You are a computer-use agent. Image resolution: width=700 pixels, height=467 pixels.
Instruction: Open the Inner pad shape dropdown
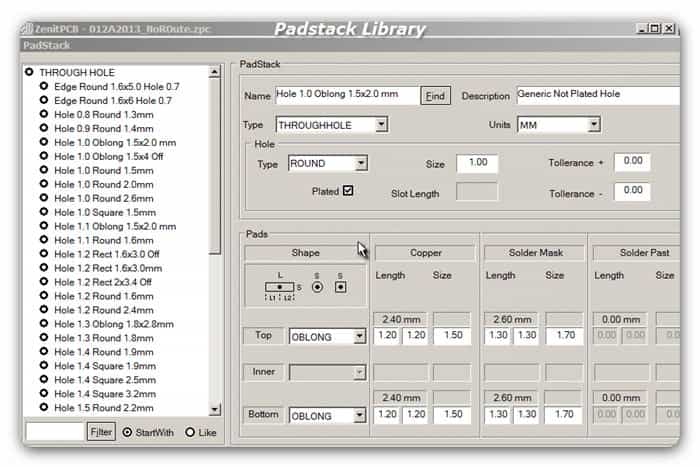[x=359, y=372]
